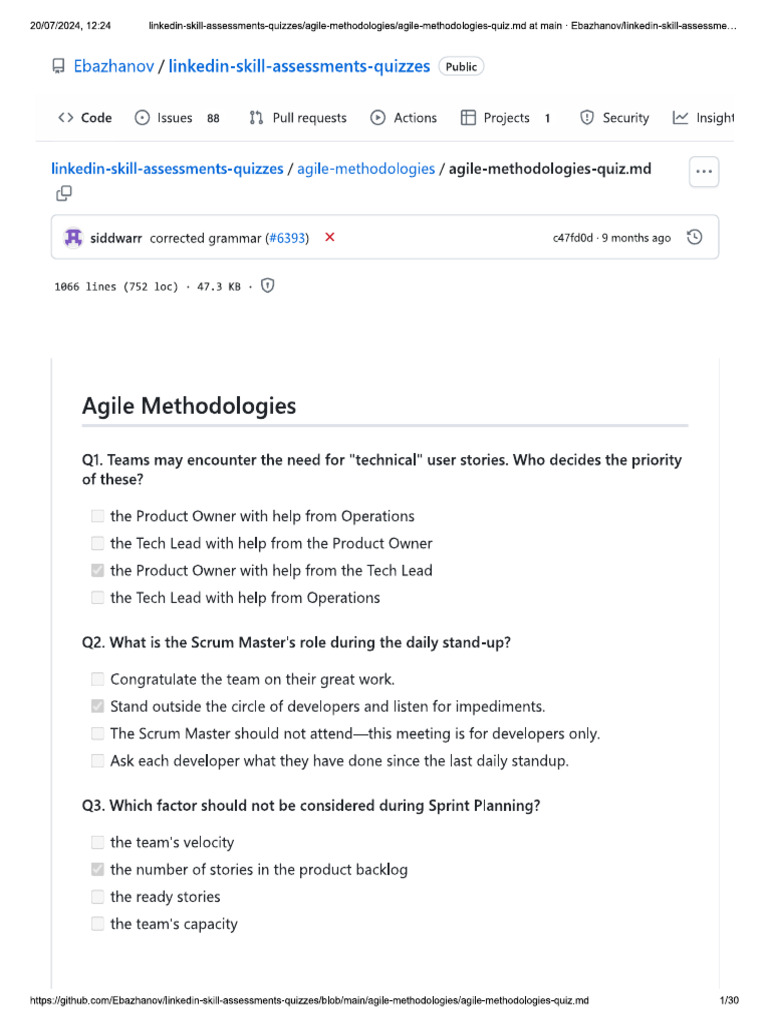Image resolution: width=768 pixels, height=1024 pixels.
Task: Click the Pull requests icon
Action: [x=257, y=118]
